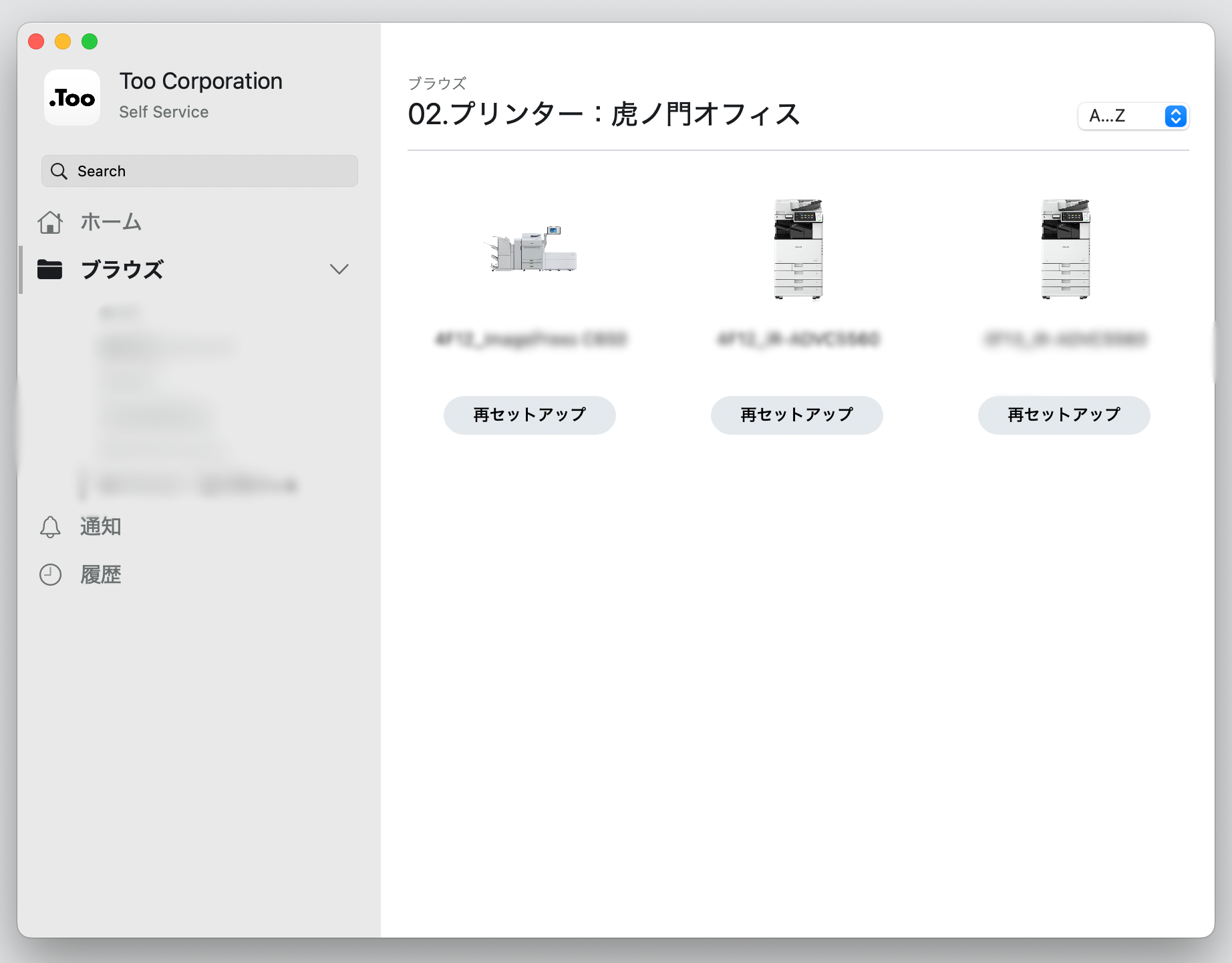This screenshot has width=1232, height=963.
Task: Click the folder icon beside ブラウズ
Action: coord(50,269)
